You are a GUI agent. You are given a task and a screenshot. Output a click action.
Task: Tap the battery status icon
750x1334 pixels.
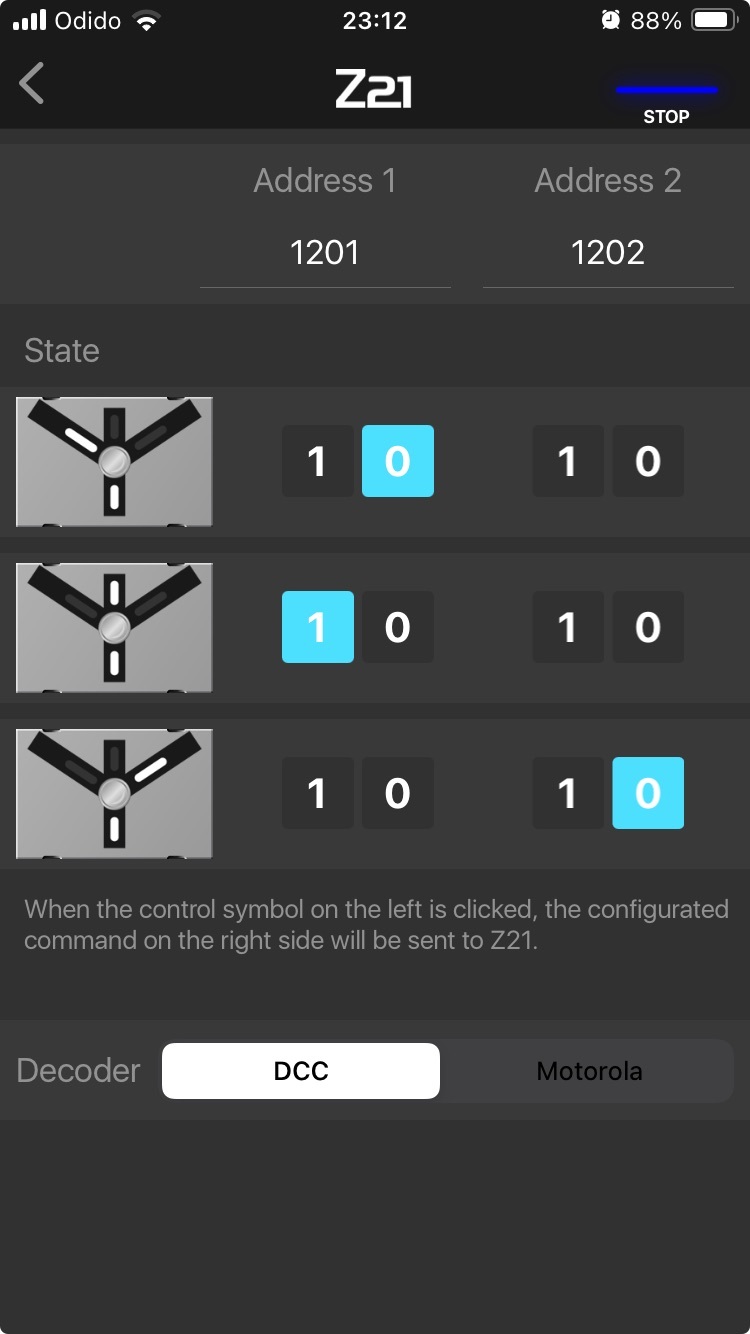[x=715, y=20]
